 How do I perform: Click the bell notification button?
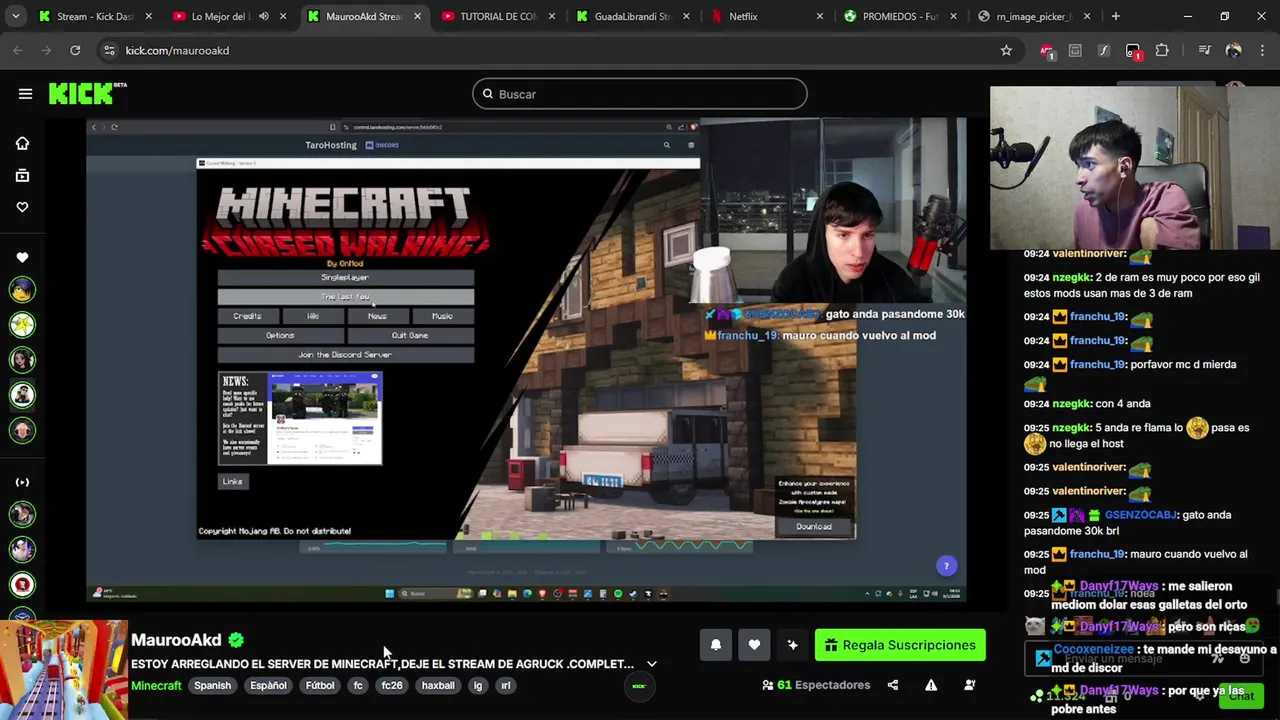click(x=716, y=645)
